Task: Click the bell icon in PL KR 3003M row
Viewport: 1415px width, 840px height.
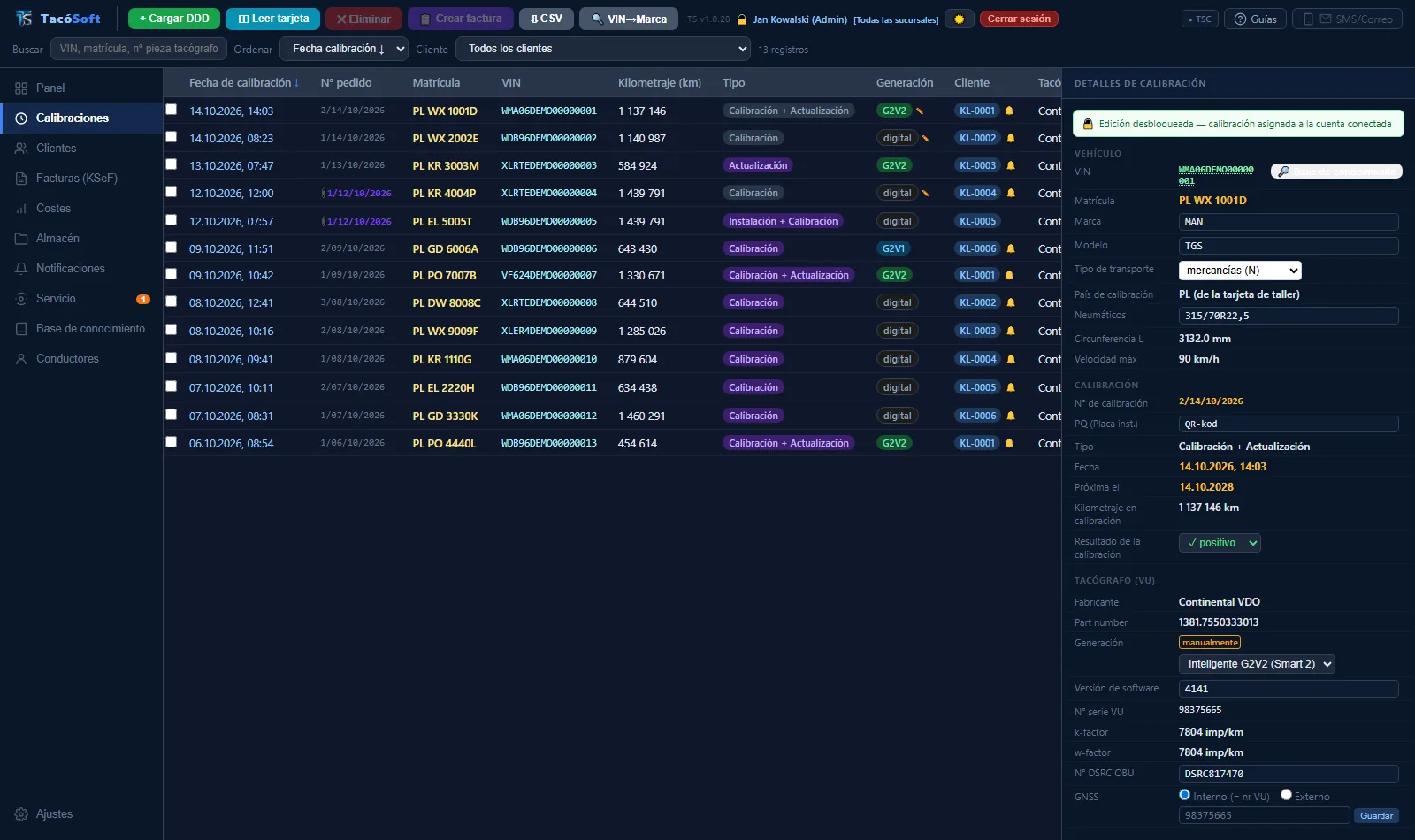Action: [1011, 165]
